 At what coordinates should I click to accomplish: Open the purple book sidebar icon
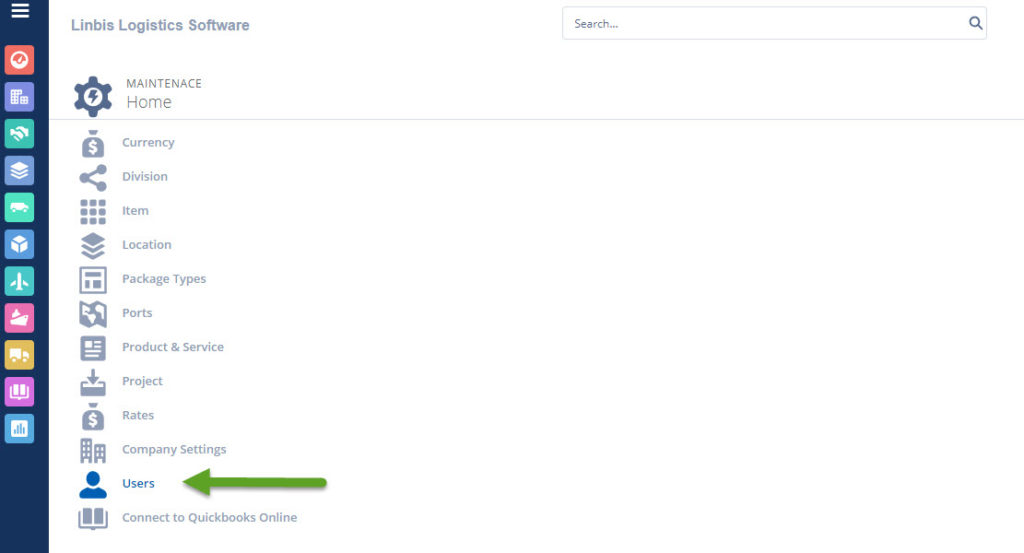pyautogui.click(x=20, y=392)
